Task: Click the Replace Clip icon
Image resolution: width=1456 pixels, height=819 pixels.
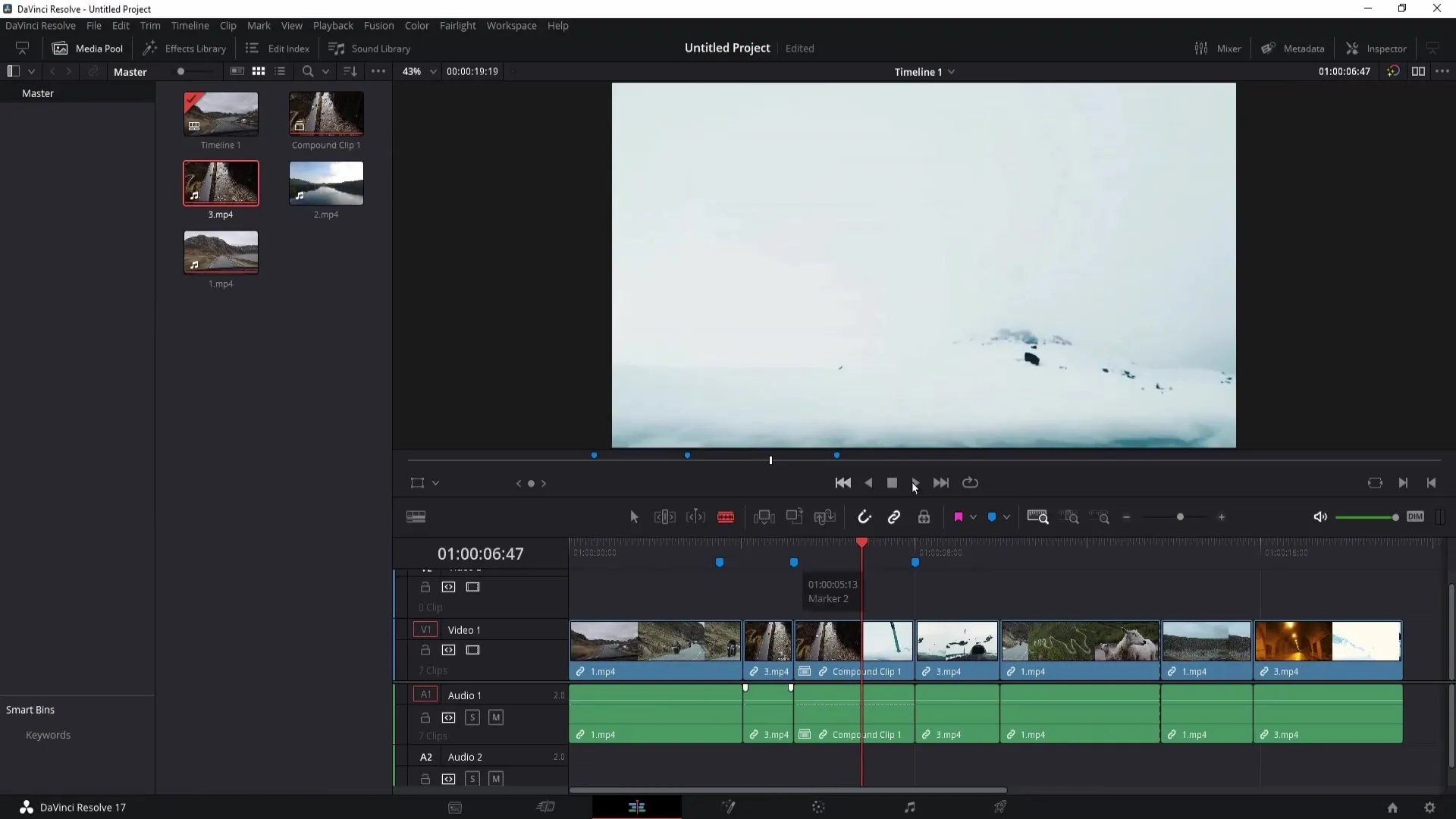Action: tap(824, 517)
